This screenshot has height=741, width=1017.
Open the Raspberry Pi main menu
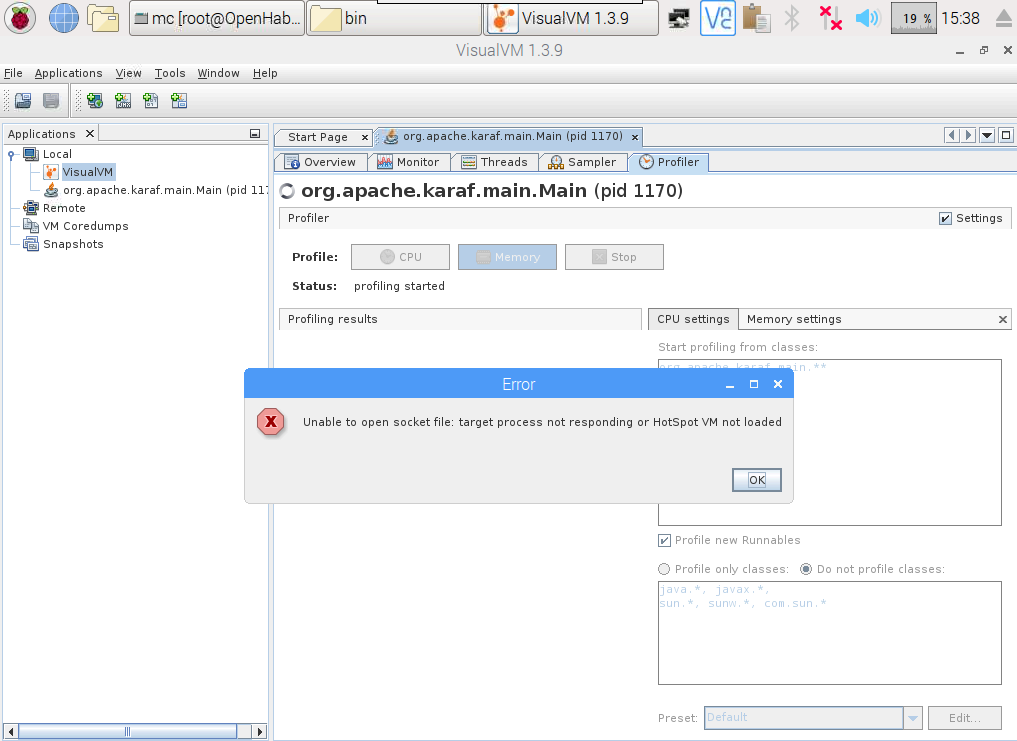20,18
